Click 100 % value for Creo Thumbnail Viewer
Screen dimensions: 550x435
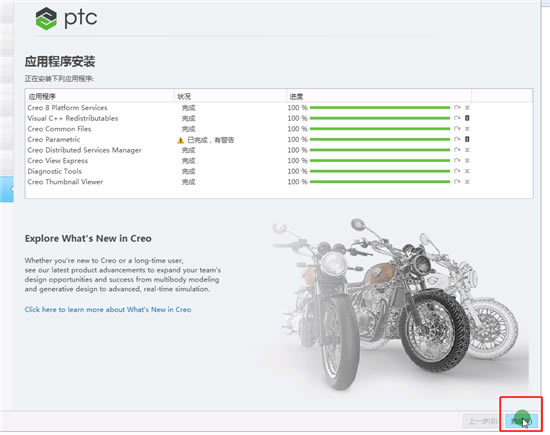click(x=297, y=182)
